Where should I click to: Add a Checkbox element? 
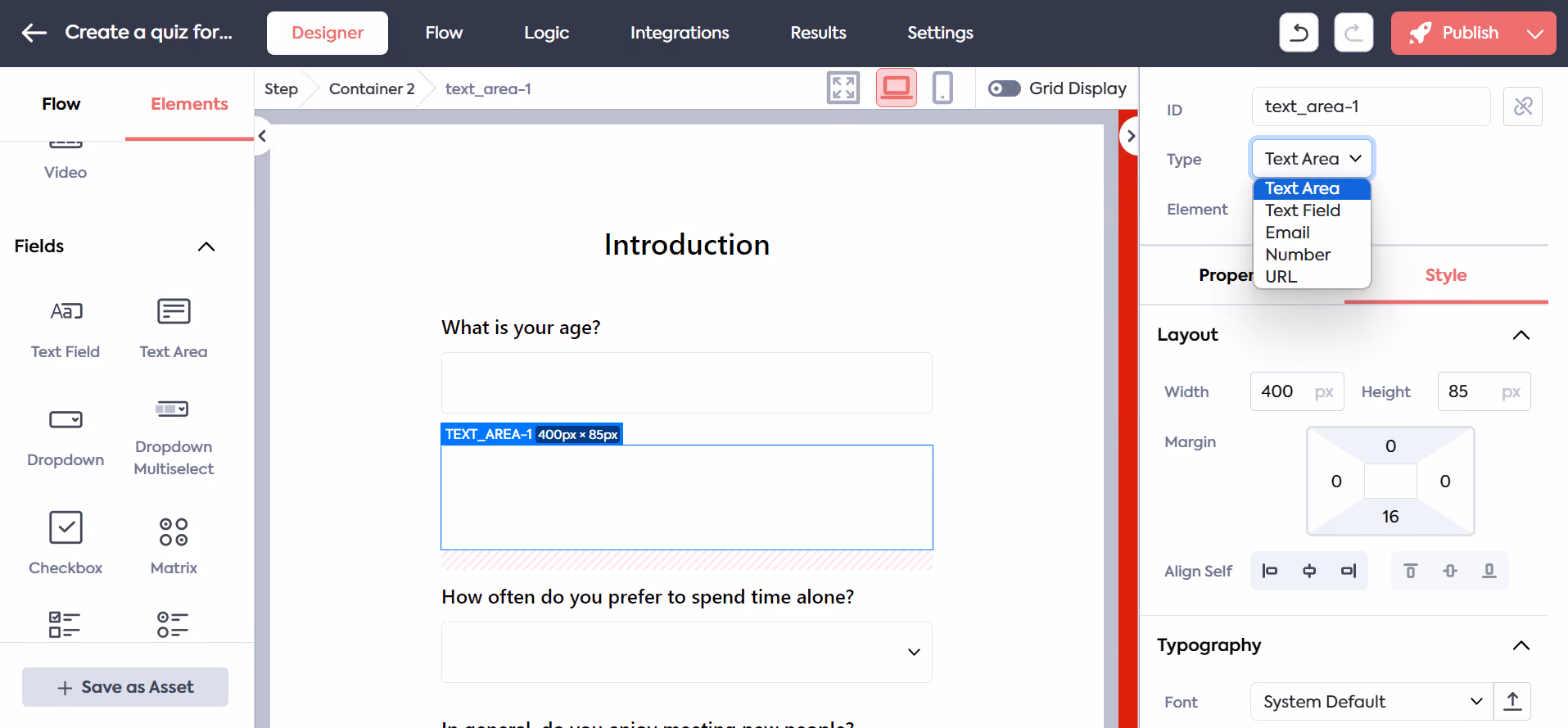(66, 544)
